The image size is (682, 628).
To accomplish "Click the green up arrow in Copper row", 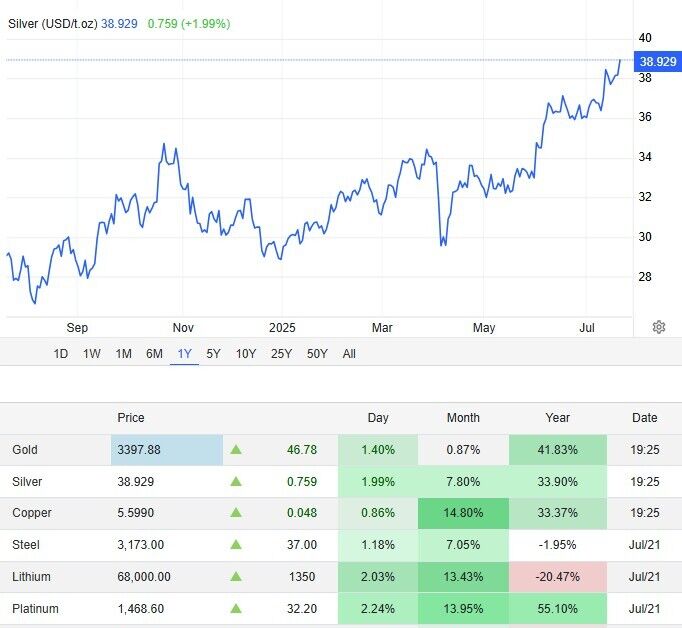I will [236, 513].
